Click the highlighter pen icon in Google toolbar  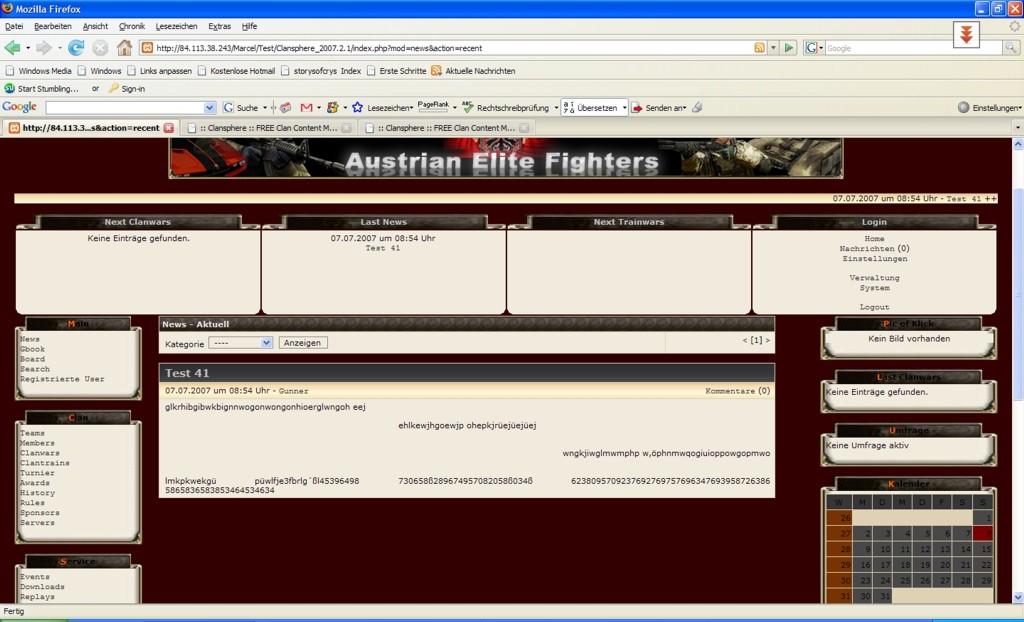[697, 108]
